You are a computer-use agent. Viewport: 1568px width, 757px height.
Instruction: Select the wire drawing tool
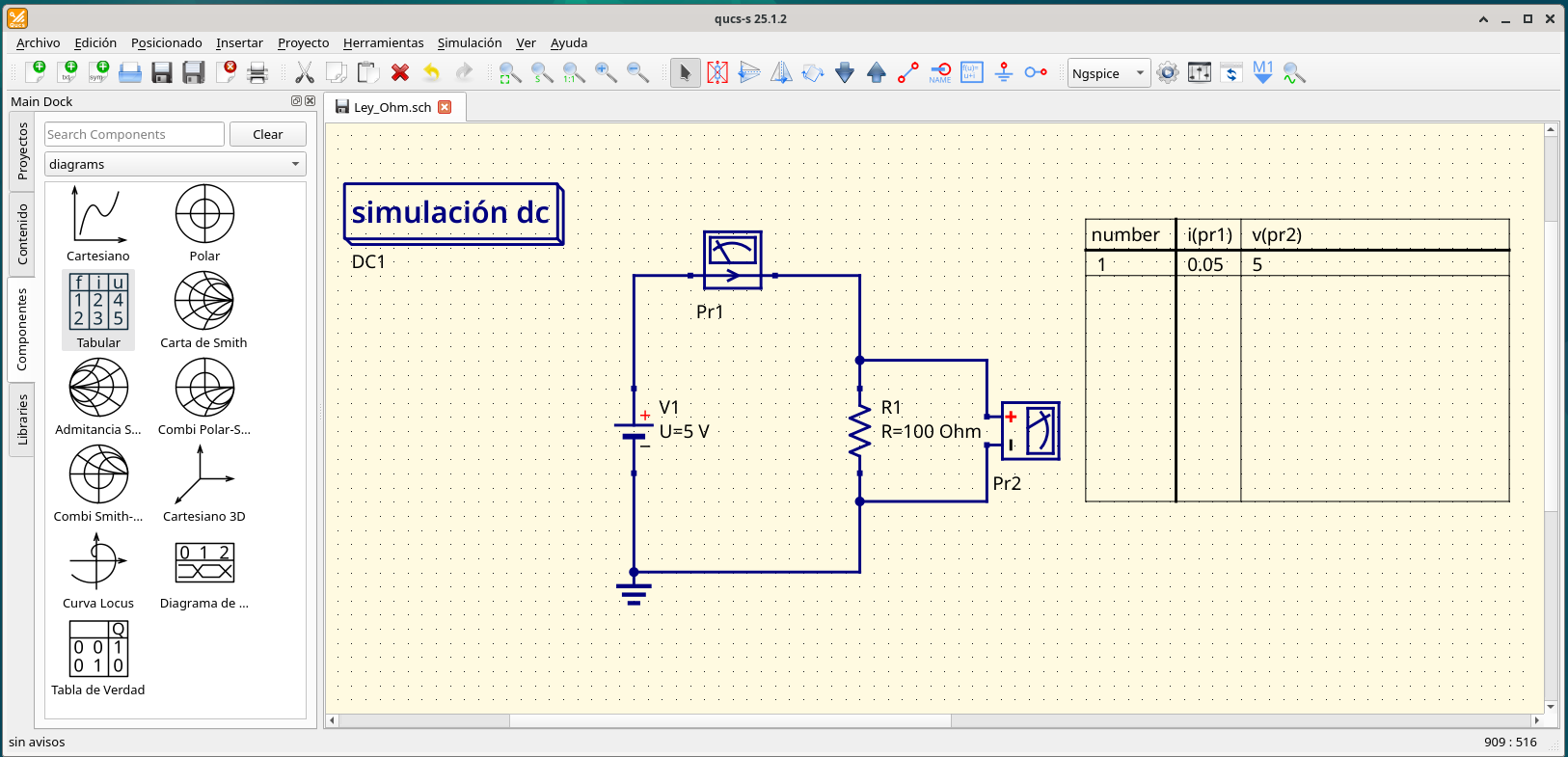(908, 72)
